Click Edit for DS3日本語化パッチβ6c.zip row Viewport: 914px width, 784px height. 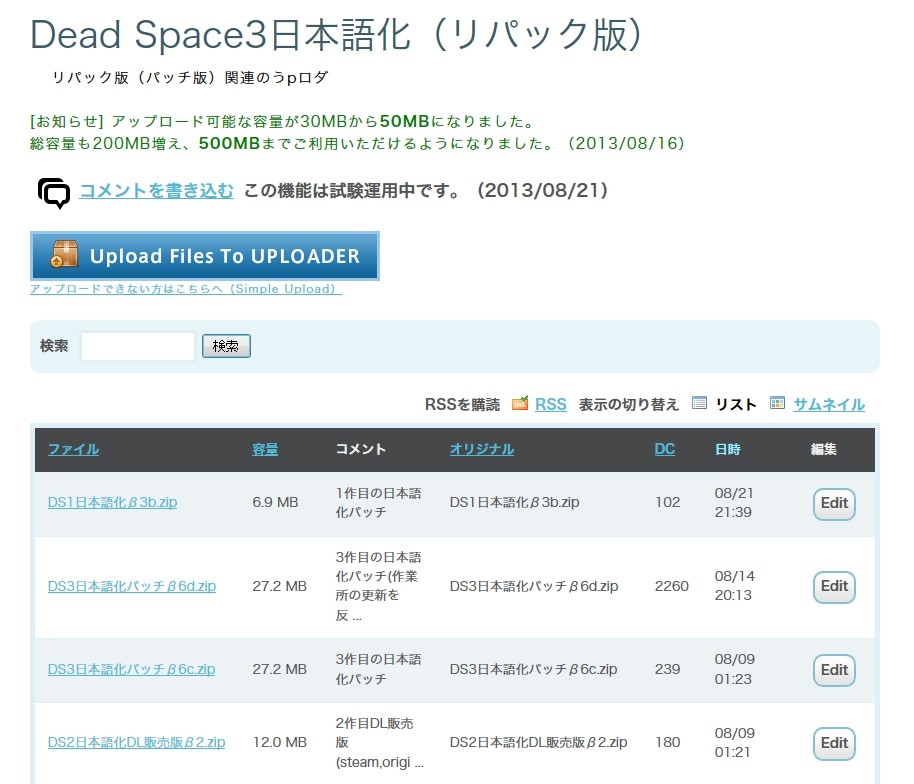click(834, 670)
